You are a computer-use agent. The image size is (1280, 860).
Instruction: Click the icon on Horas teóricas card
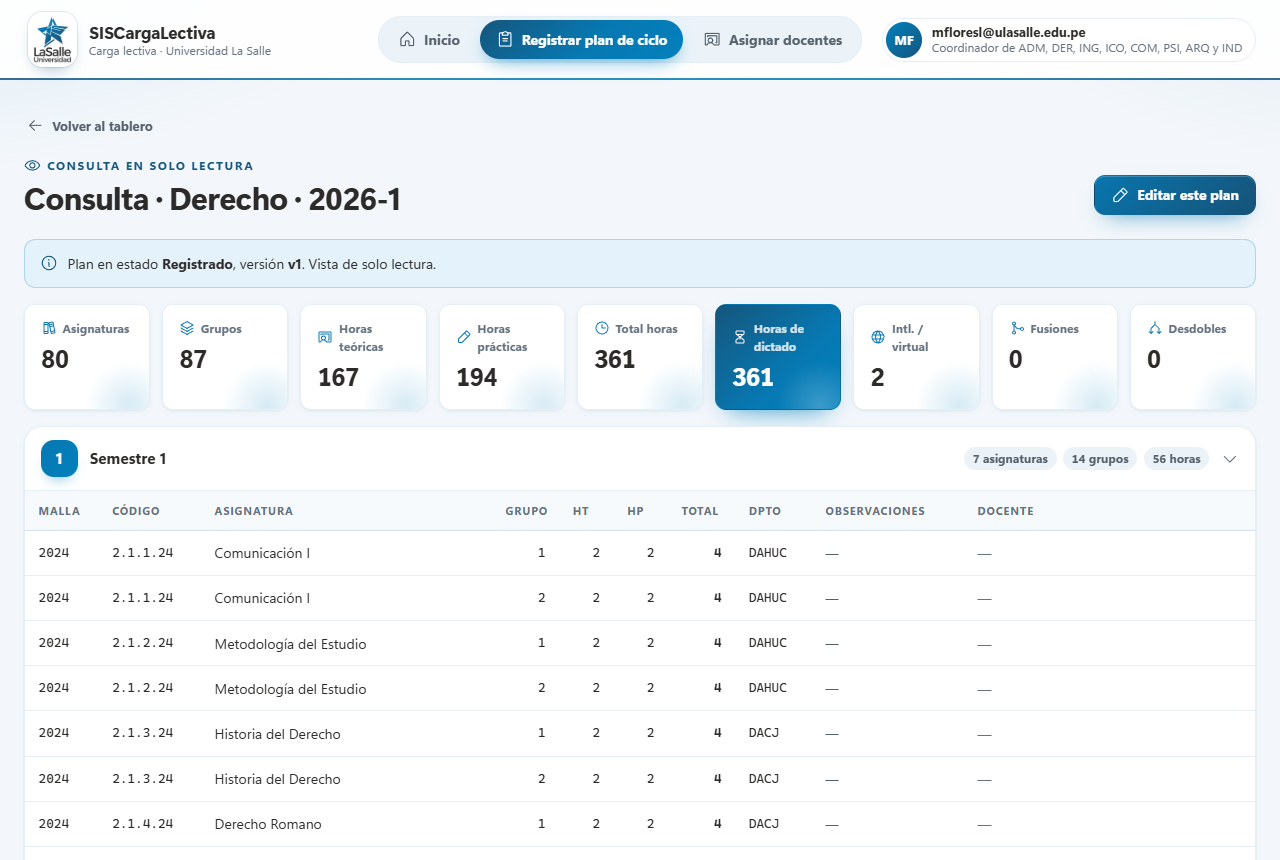click(x=325, y=337)
